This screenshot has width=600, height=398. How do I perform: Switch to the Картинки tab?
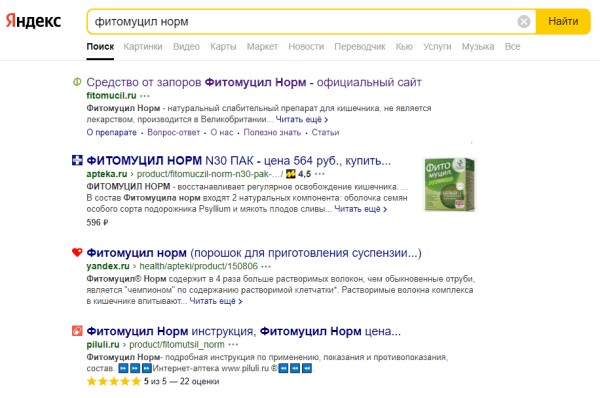(143, 47)
